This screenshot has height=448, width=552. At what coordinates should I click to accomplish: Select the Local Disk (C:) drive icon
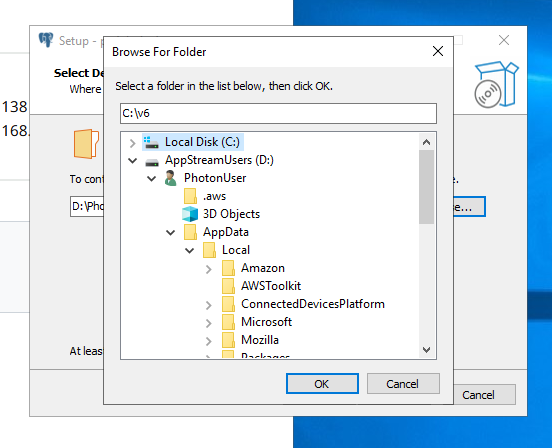(152, 142)
